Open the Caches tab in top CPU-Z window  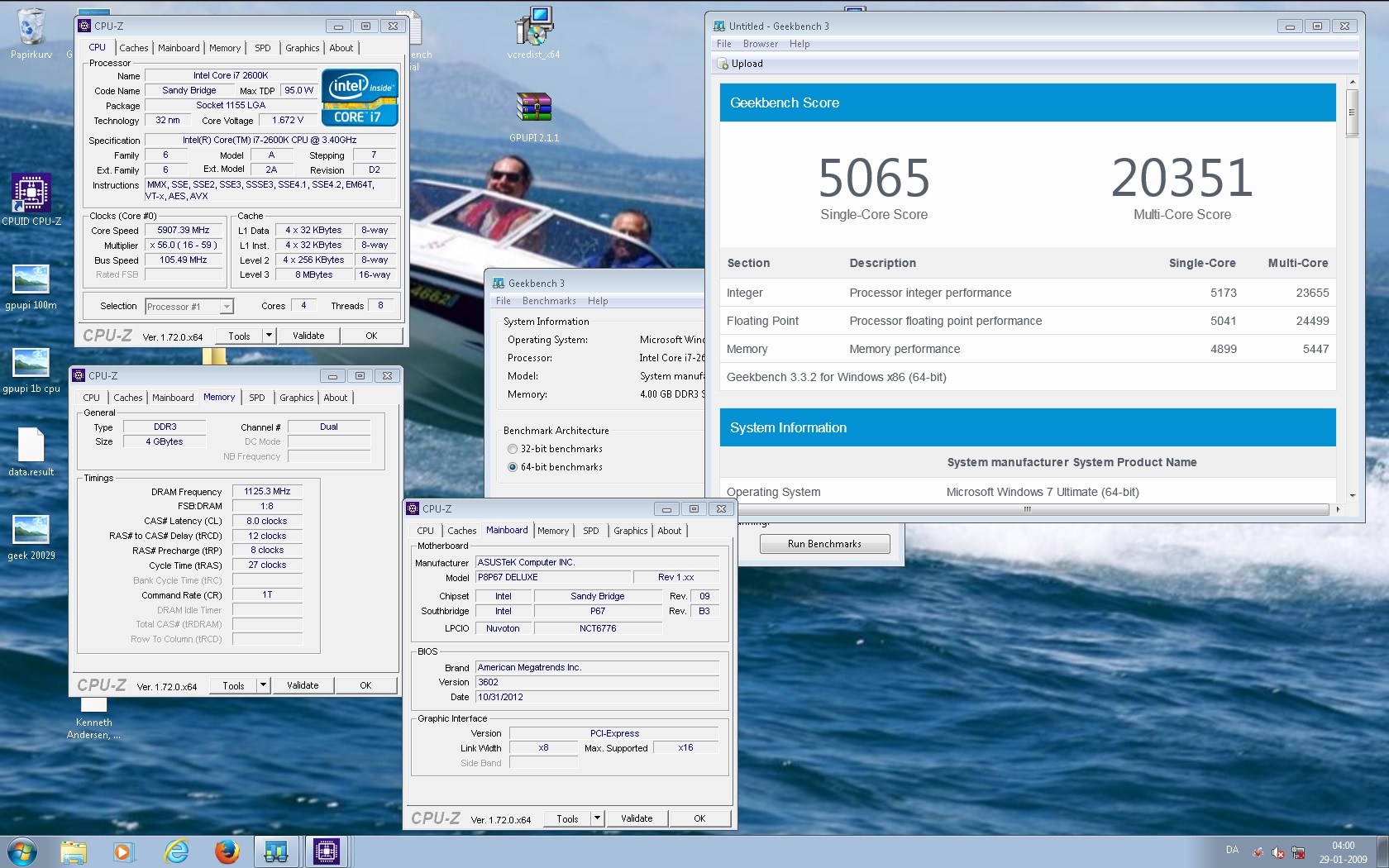tap(133, 48)
